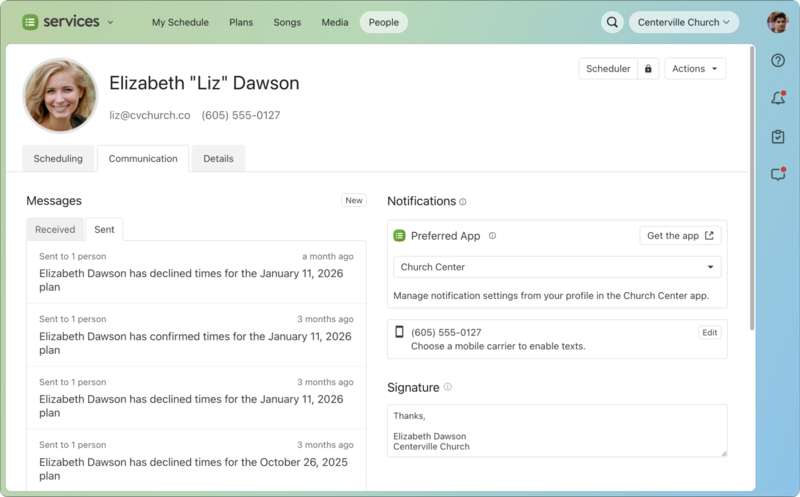Image resolution: width=800 pixels, height=497 pixels.
Task: Click Elizabeth Dawson's profile photo
Action: coord(60,96)
